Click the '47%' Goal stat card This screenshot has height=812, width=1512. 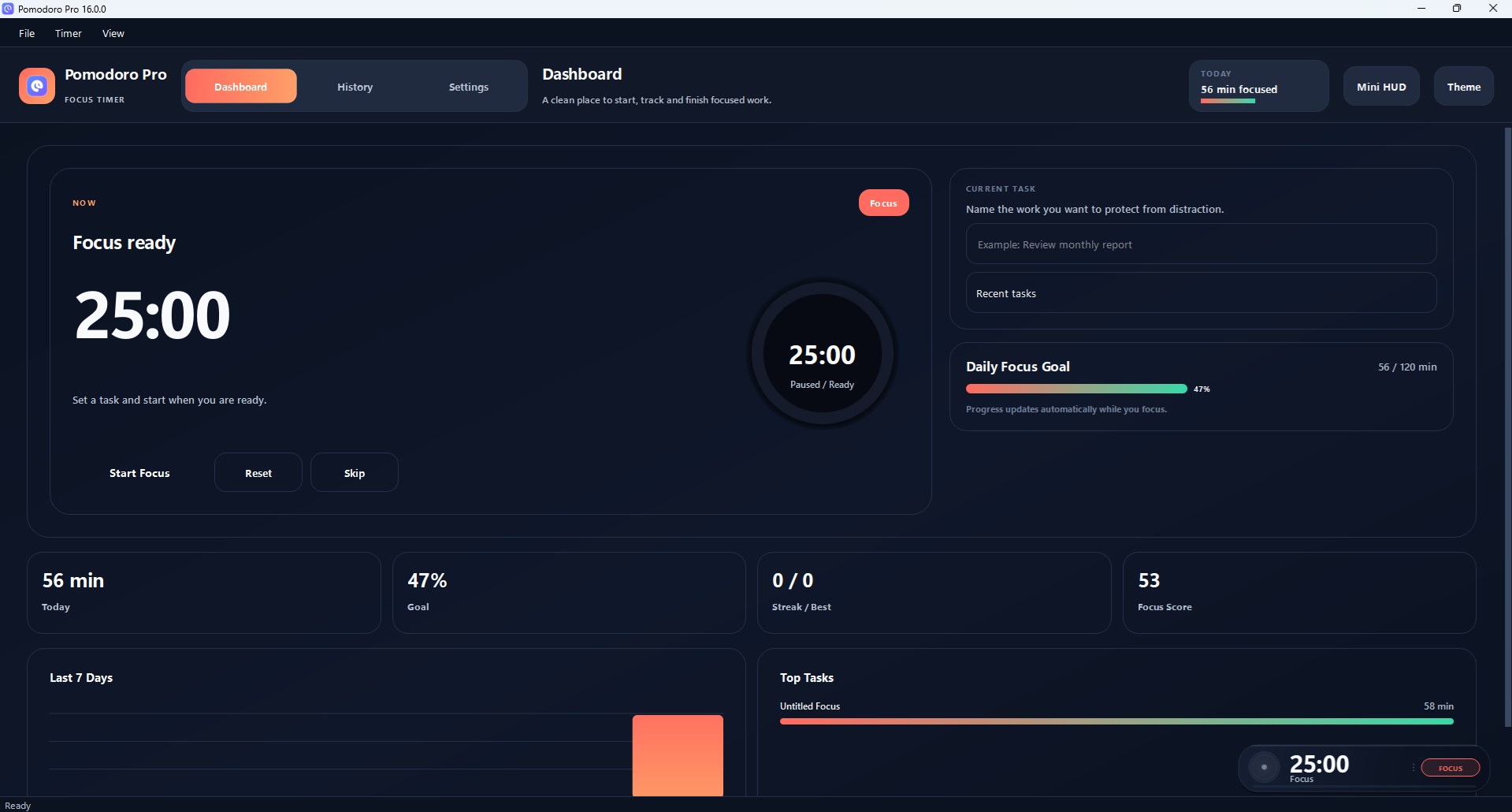click(569, 593)
